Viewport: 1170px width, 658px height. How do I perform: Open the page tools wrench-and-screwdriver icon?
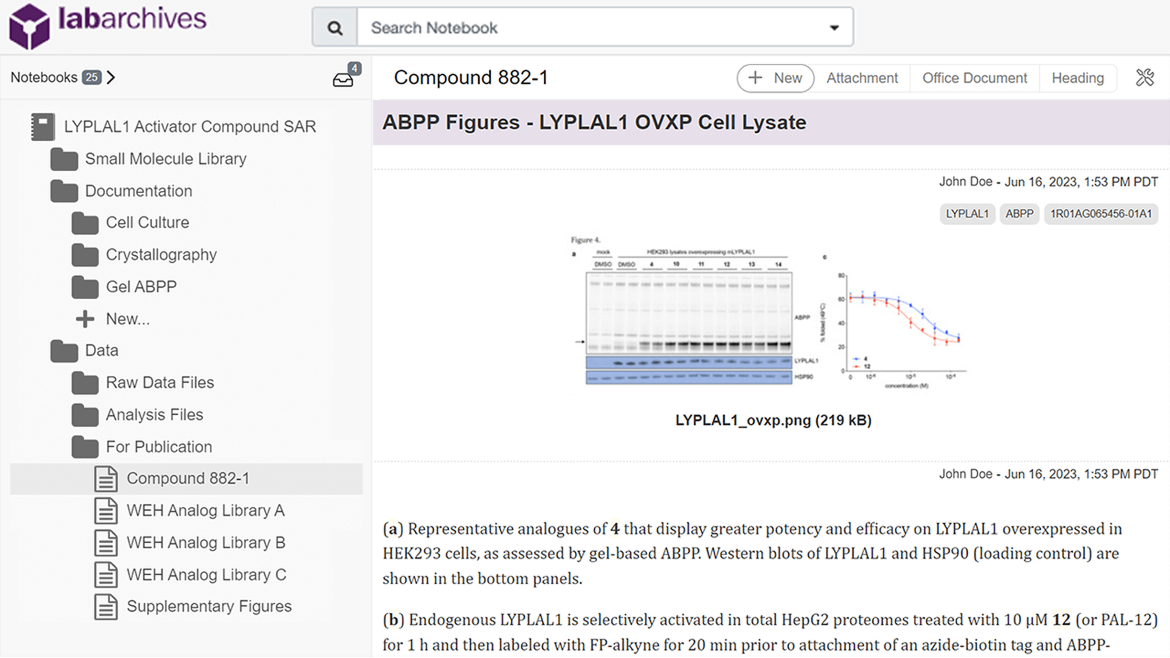1145,77
